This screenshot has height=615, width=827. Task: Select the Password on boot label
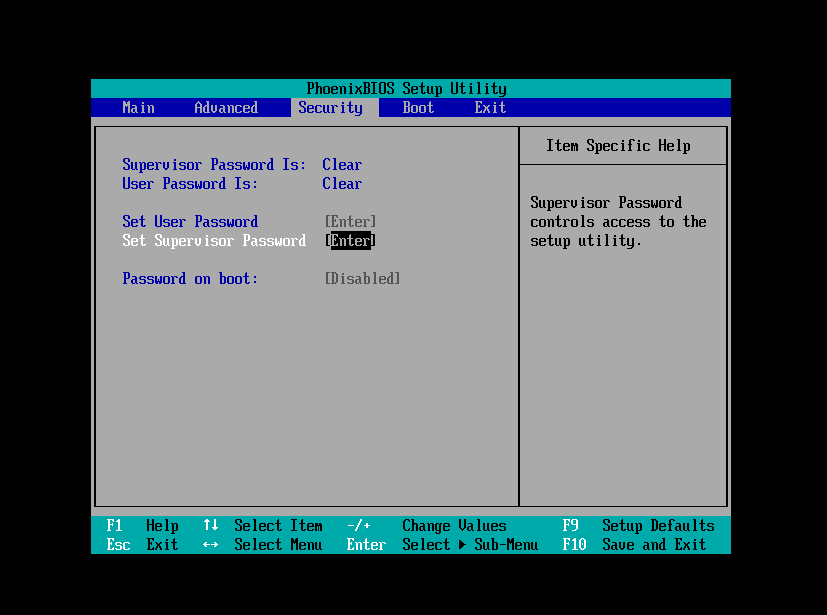190,279
